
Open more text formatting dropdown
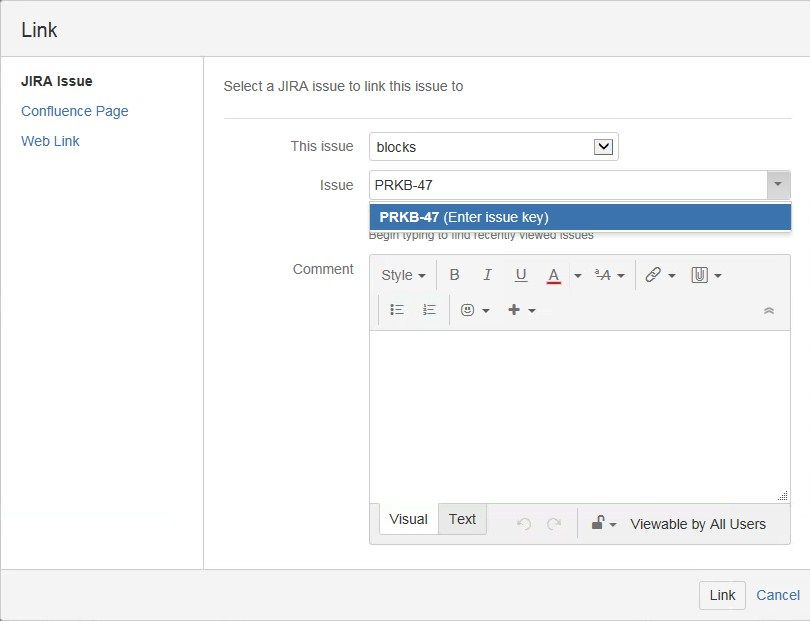click(609, 275)
